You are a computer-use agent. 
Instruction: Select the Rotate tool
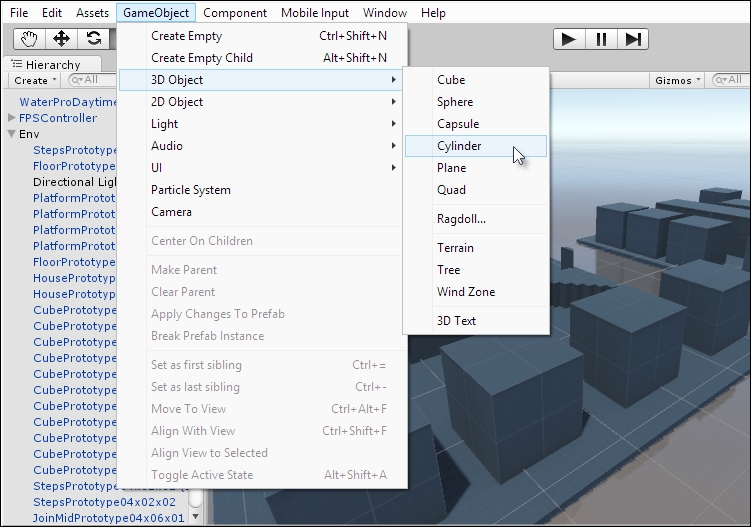[x=94, y=39]
